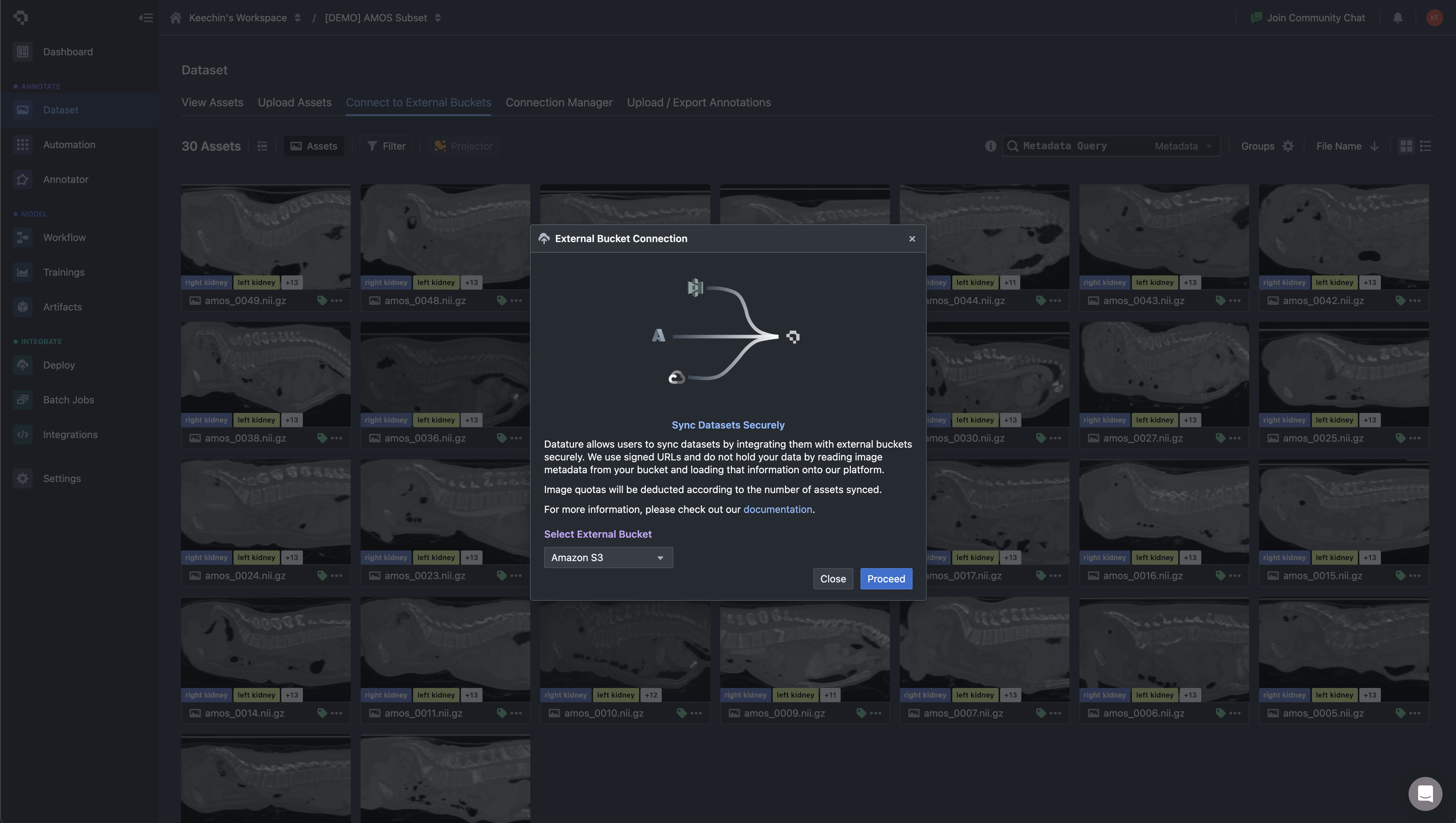Click the Proceed button
Viewport: 1456px width, 823px height.
click(x=886, y=579)
